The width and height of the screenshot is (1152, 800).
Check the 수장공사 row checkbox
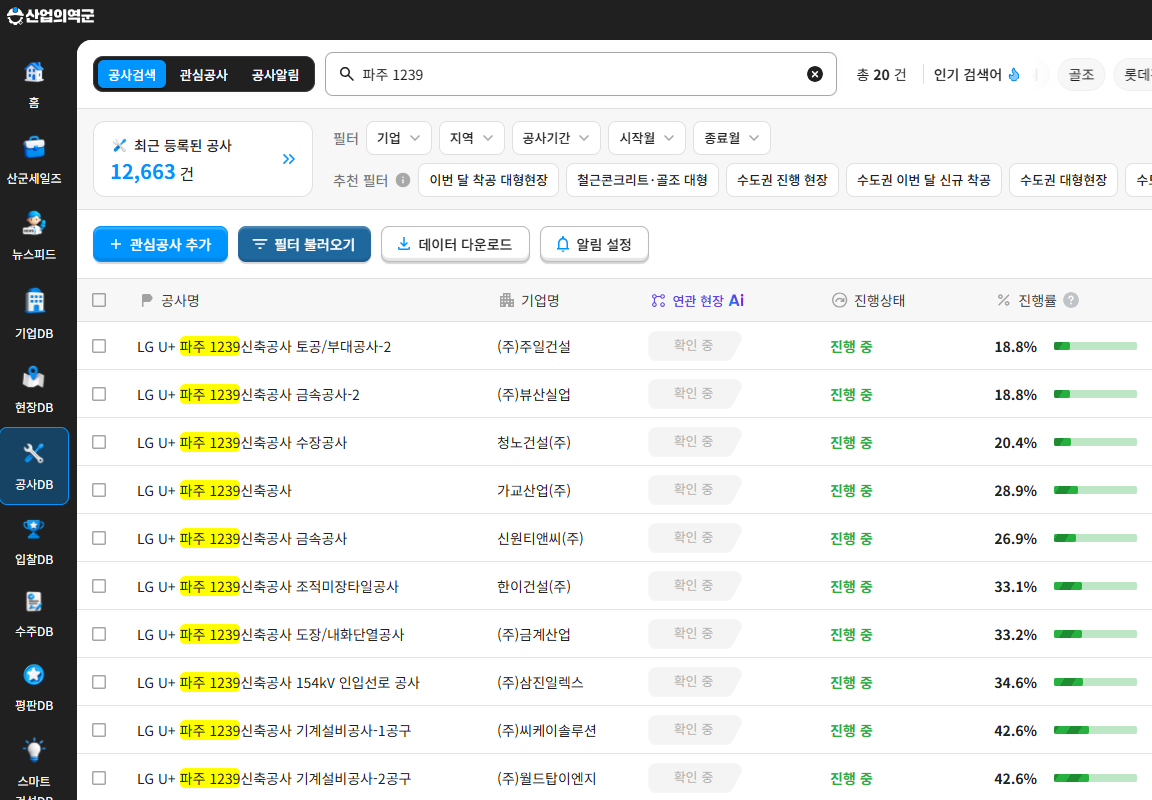pos(99,442)
